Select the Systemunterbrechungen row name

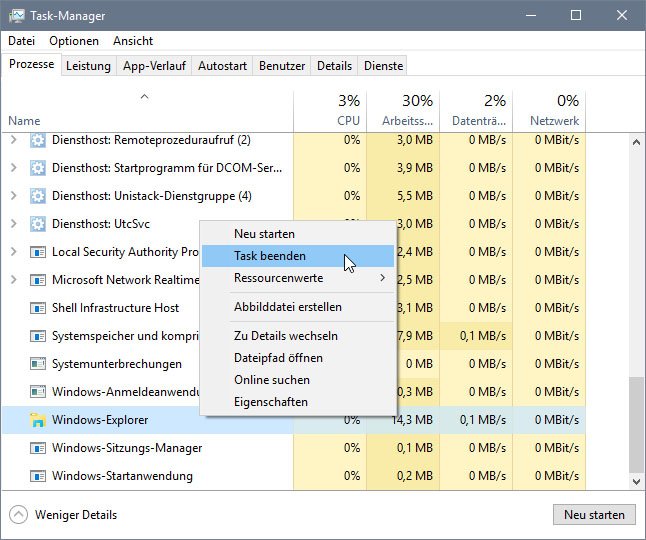[117, 364]
